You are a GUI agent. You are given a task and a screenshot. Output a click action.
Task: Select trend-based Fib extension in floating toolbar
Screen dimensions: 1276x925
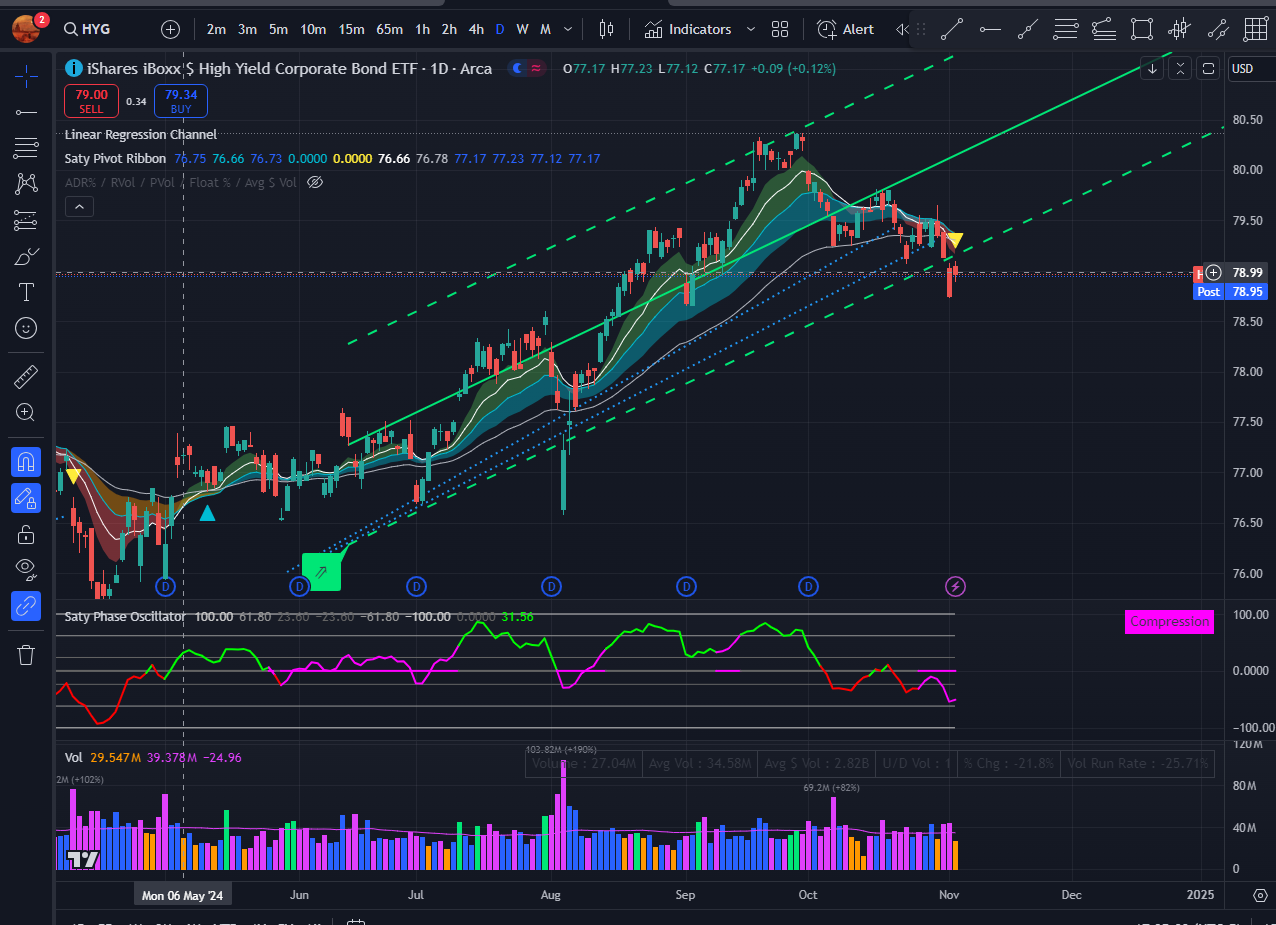point(1104,29)
